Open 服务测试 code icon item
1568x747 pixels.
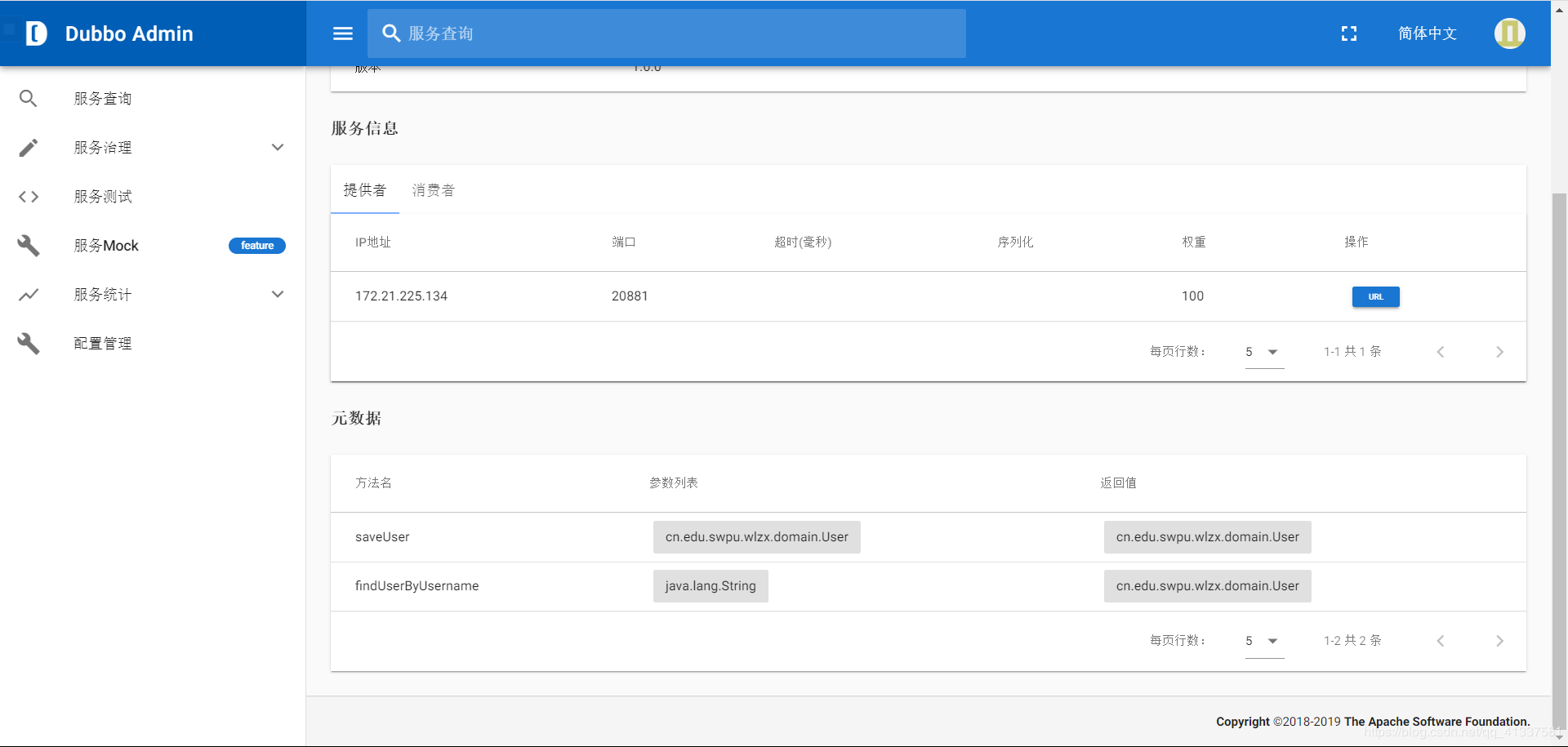153,197
